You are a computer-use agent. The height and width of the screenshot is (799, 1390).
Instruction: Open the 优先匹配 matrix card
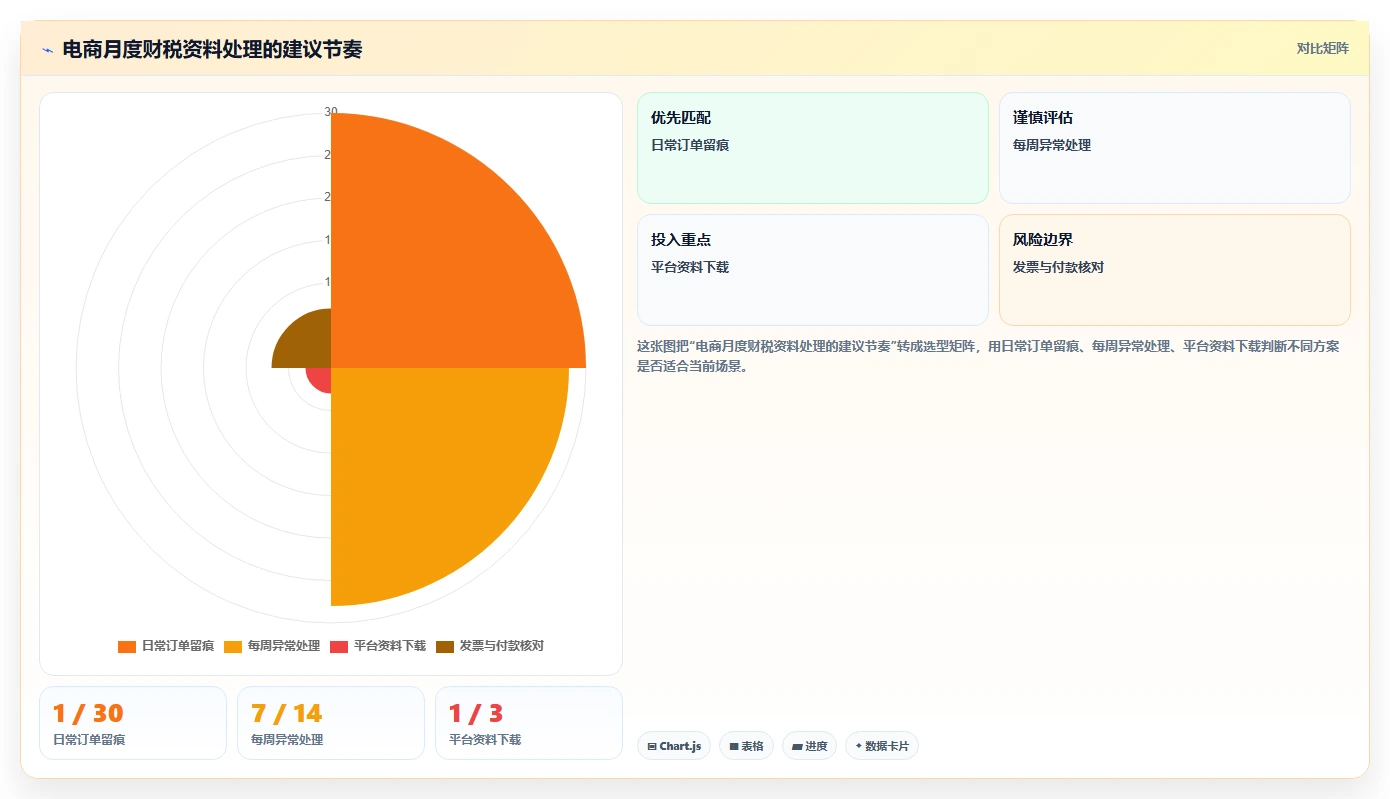[813, 148]
